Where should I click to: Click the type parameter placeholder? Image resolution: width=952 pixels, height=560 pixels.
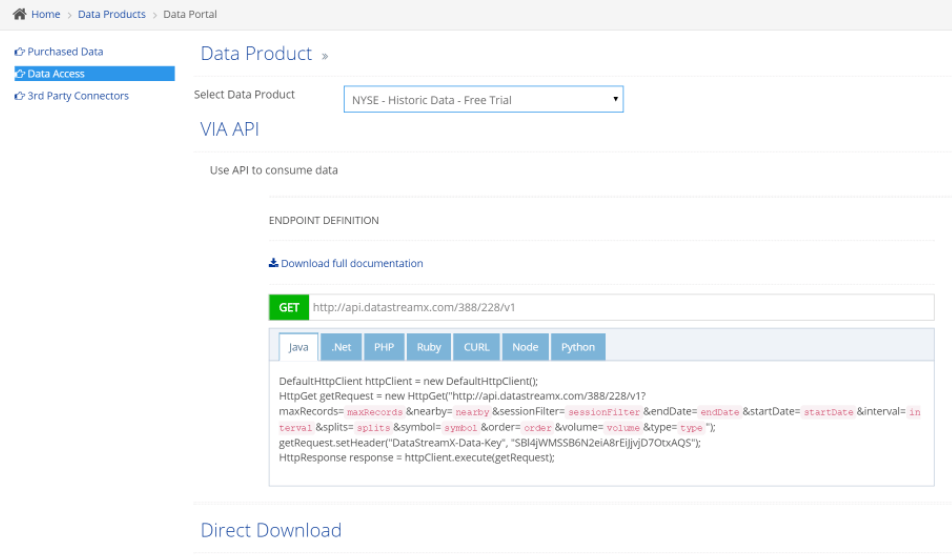[x=691, y=428]
